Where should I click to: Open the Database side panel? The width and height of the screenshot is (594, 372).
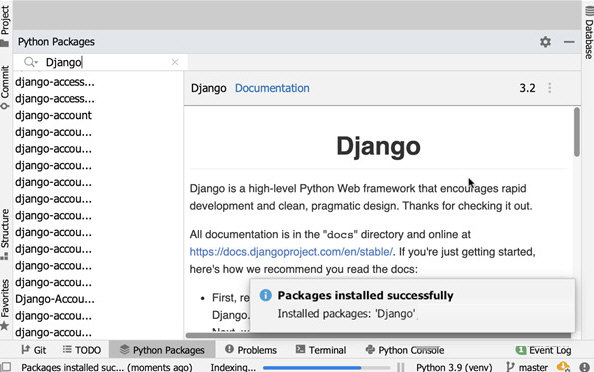point(588,33)
